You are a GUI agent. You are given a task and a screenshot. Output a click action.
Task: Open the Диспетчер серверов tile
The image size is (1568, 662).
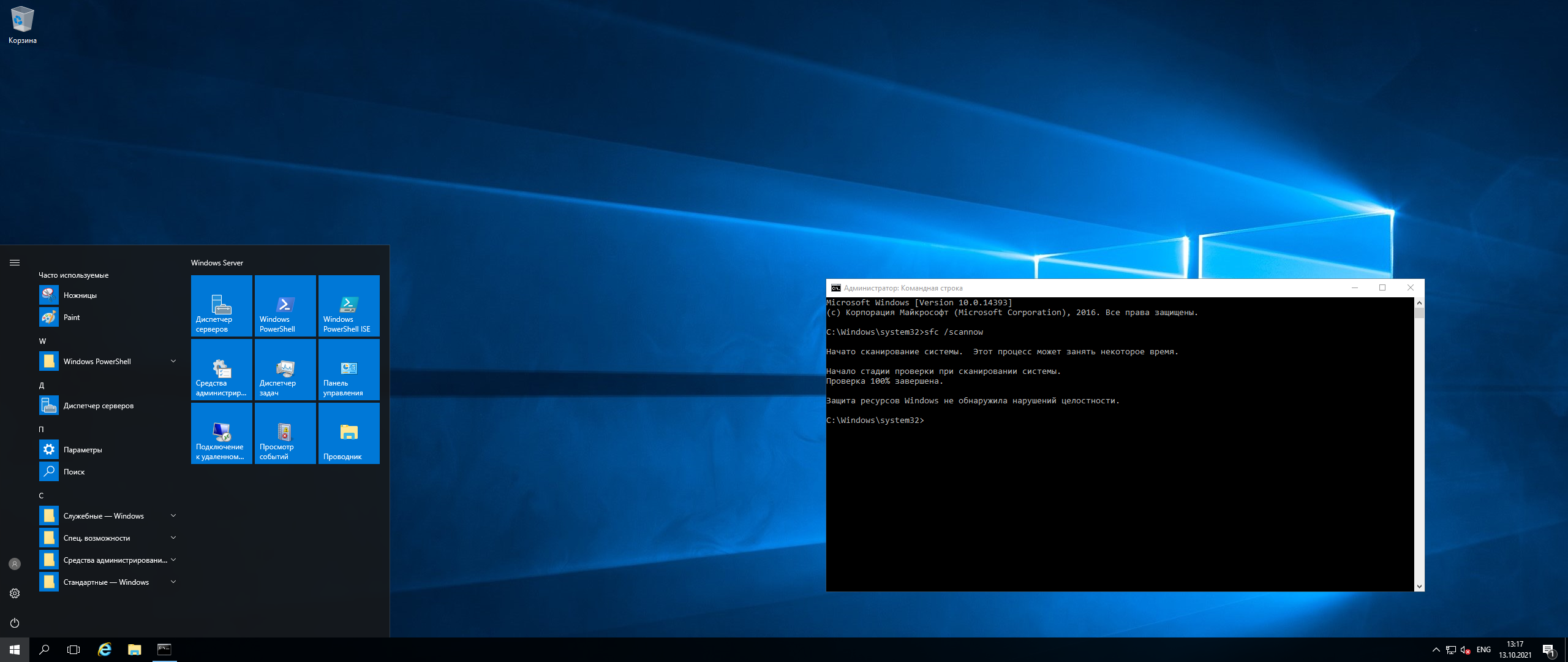pyautogui.click(x=222, y=306)
